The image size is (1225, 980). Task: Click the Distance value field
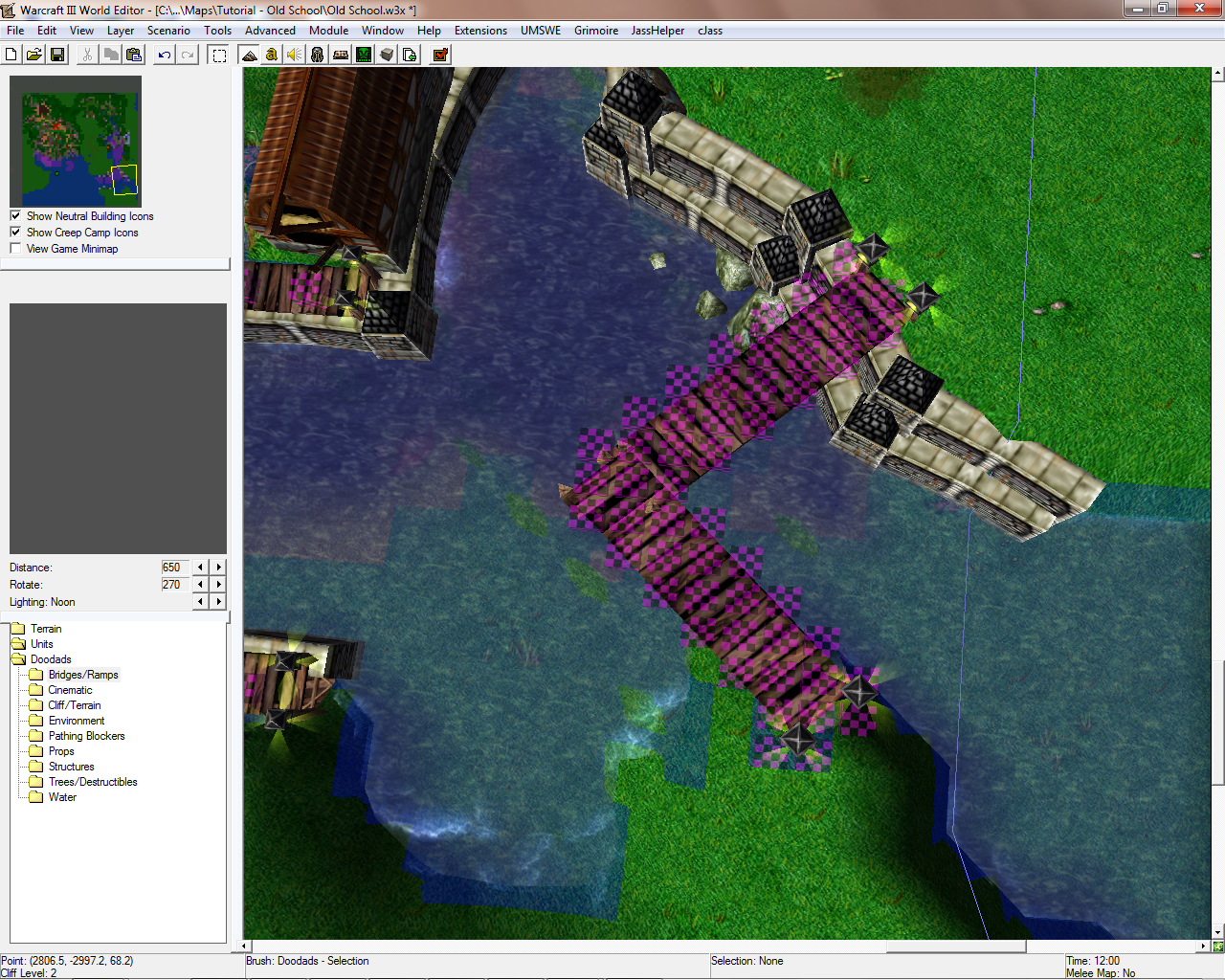175,568
